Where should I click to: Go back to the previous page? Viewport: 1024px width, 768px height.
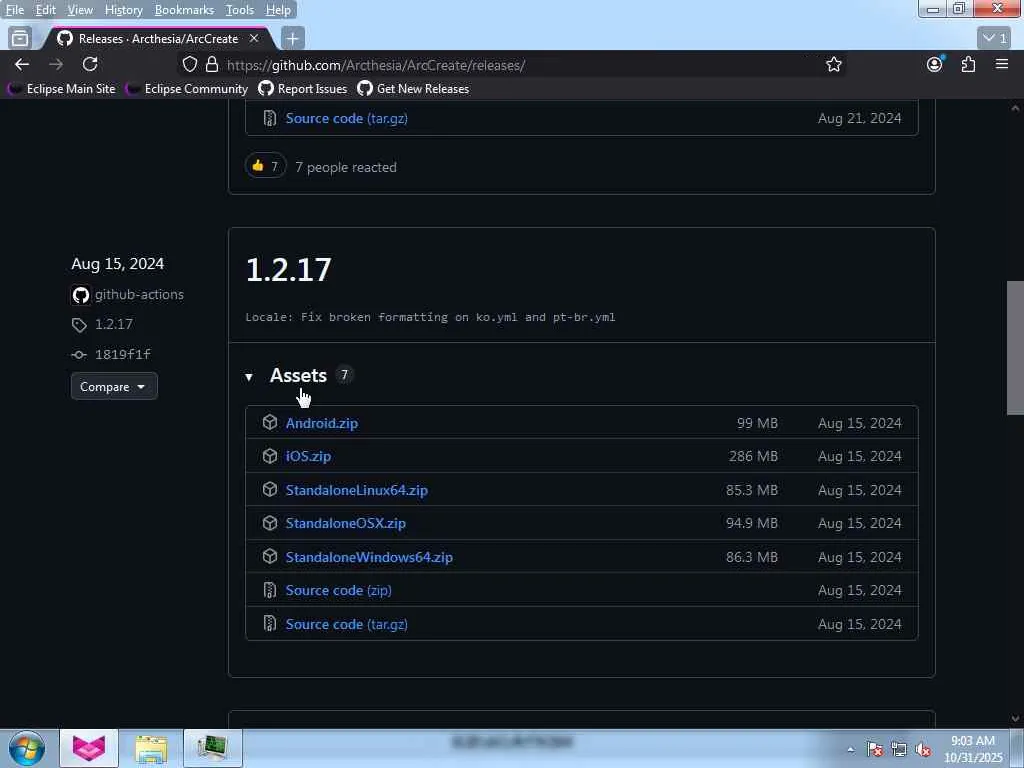tap(22, 64)
